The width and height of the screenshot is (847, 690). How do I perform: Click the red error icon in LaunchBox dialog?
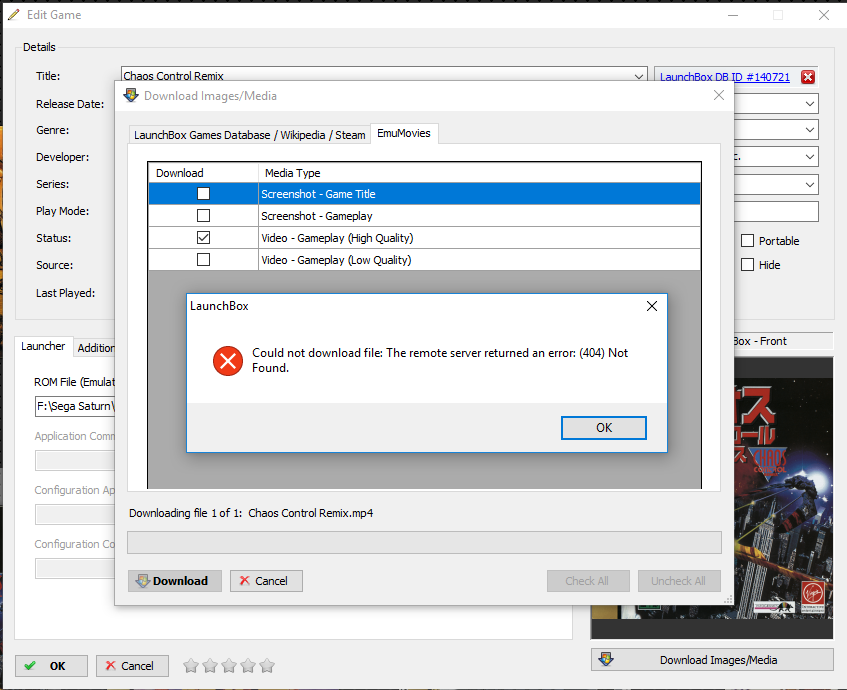coord(227,361)
